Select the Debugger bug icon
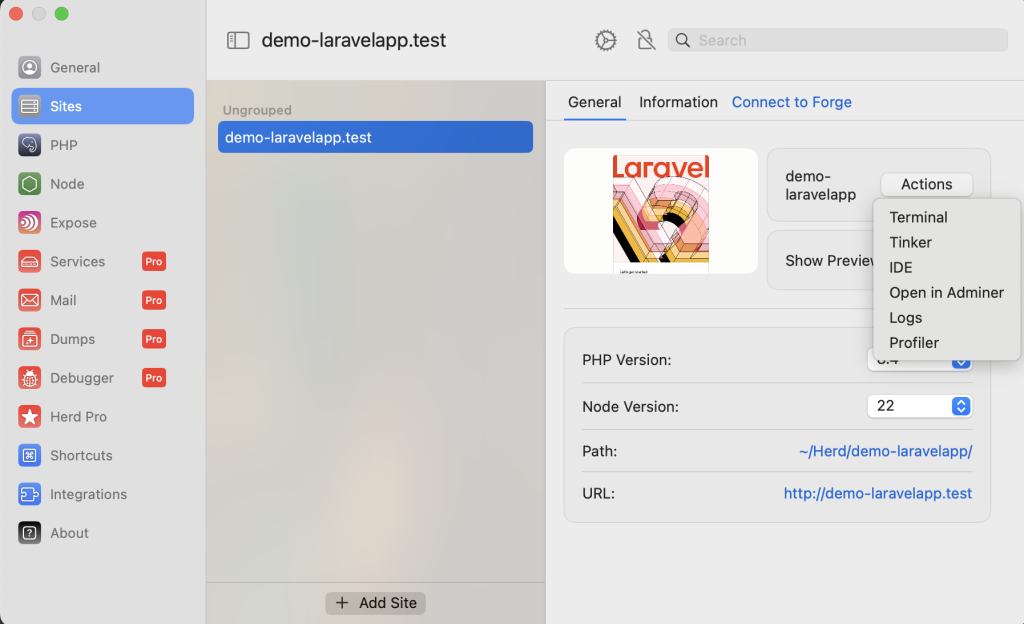The image size is (1024, 624). [30, 378]
